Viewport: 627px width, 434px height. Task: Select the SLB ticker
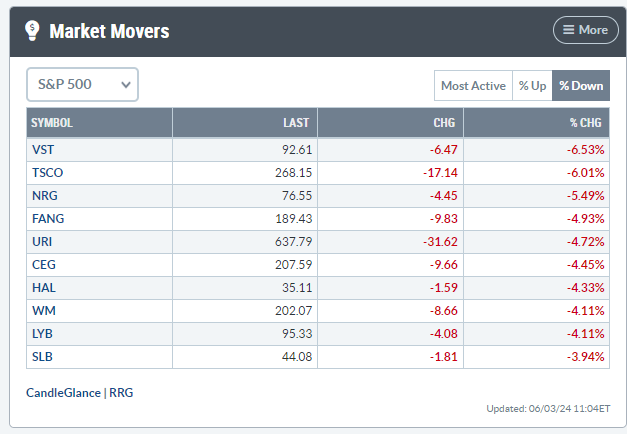pyautogui.click(x=42, y=357)
